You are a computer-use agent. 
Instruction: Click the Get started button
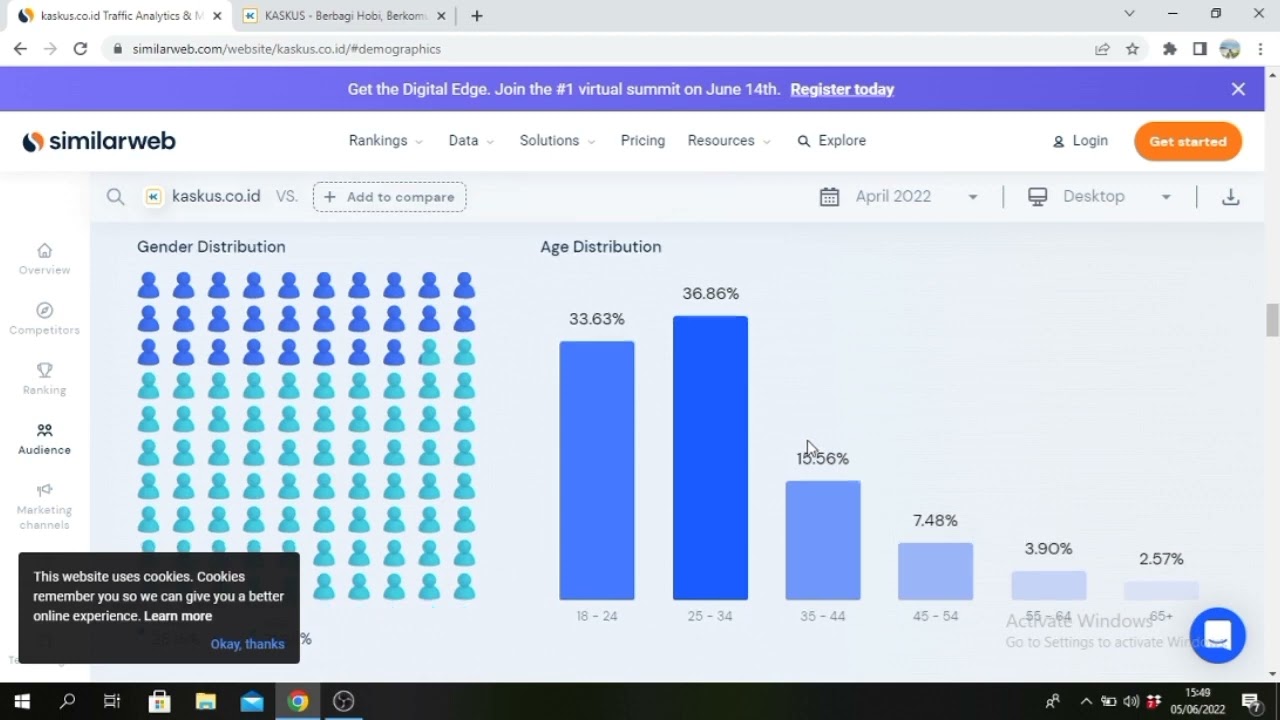click(x=1188, y=141)
